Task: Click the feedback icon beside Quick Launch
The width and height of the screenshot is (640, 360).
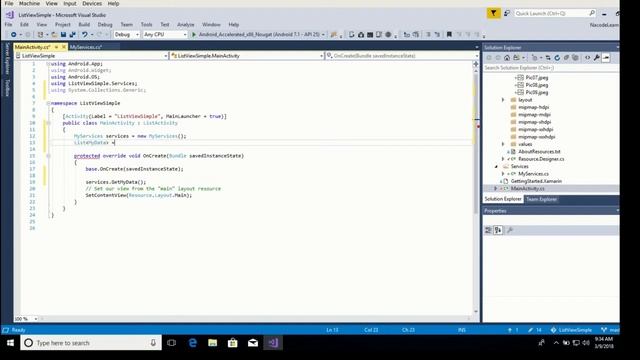Action: (x=507, y=13)
